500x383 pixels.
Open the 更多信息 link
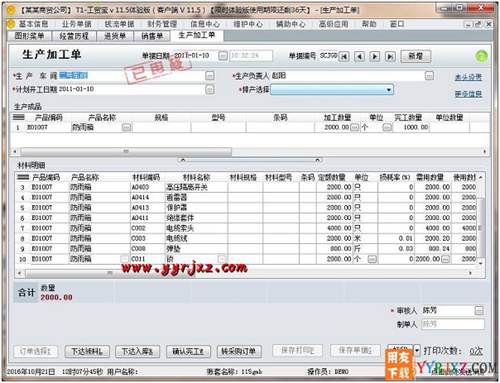(468, 94)
